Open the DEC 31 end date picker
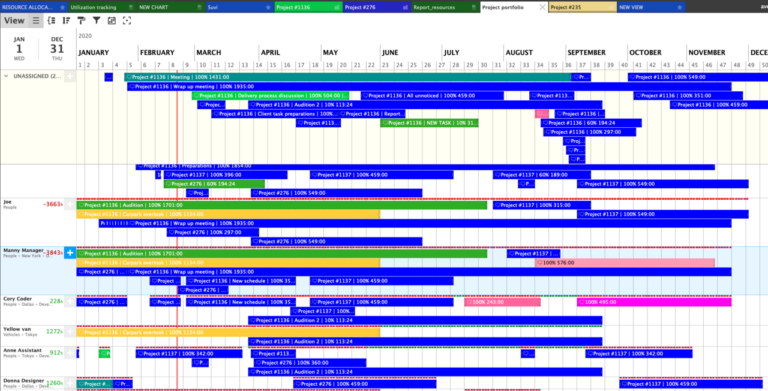The height and width of the screenshot is (391, 768). click(x=57, y=48)
